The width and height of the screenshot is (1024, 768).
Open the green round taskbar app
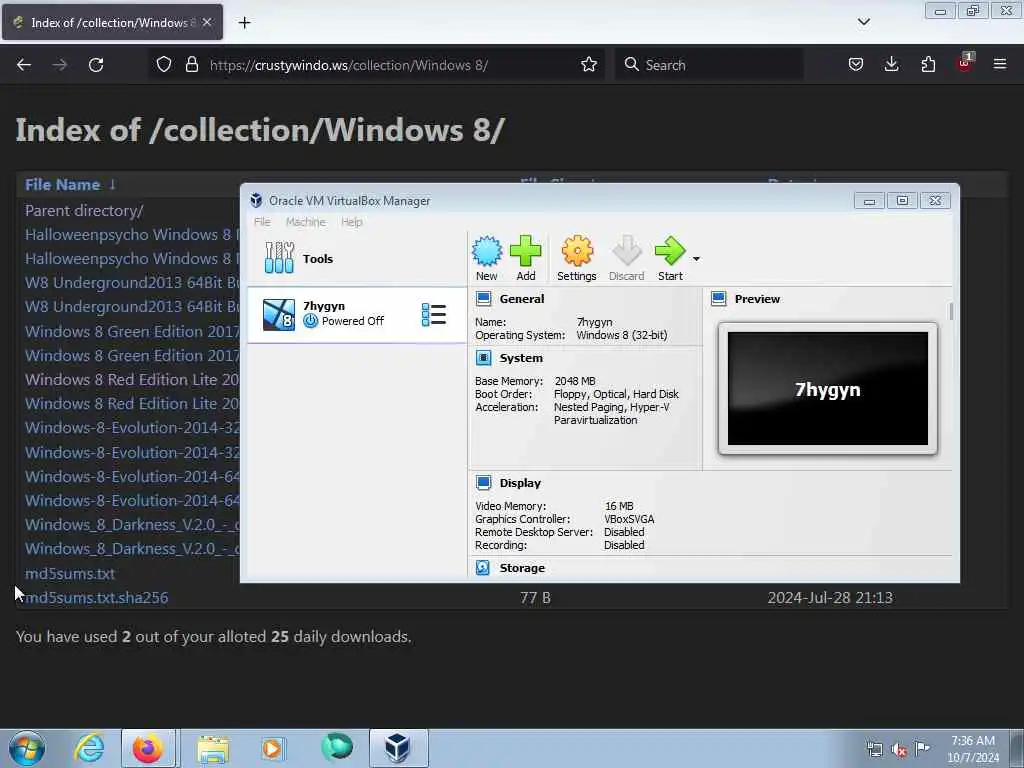(337, 747)
